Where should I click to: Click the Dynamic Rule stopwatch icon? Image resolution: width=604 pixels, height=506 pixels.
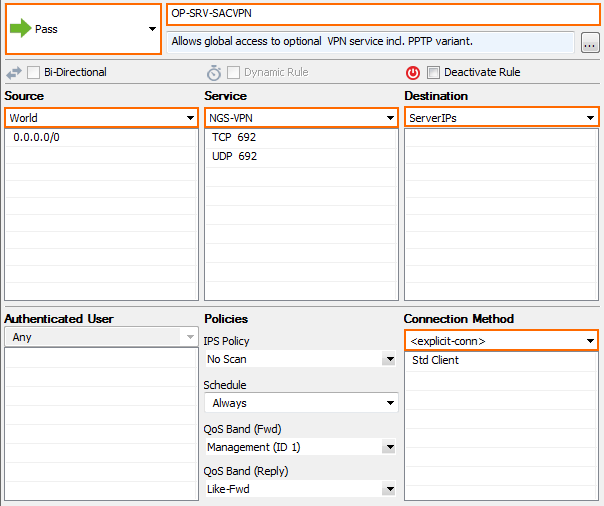(214, 73)
